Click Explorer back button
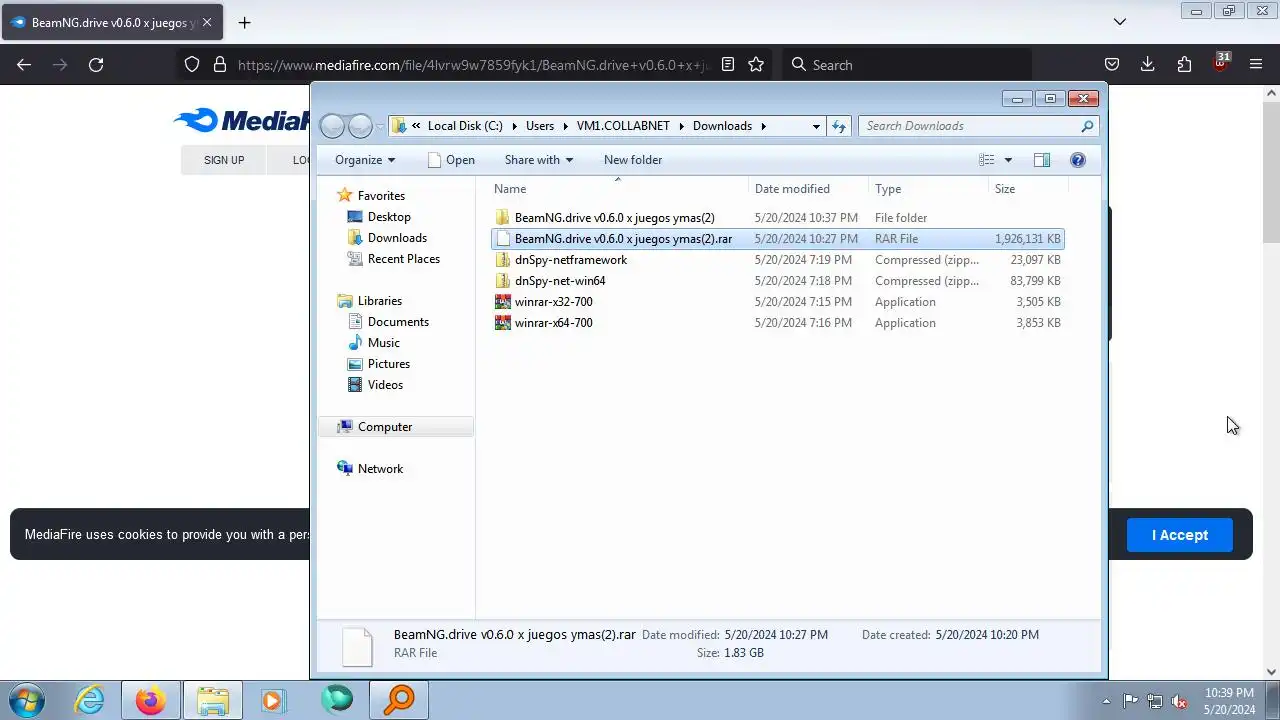Screen dimensions: 1280x720 pos(333,126)
